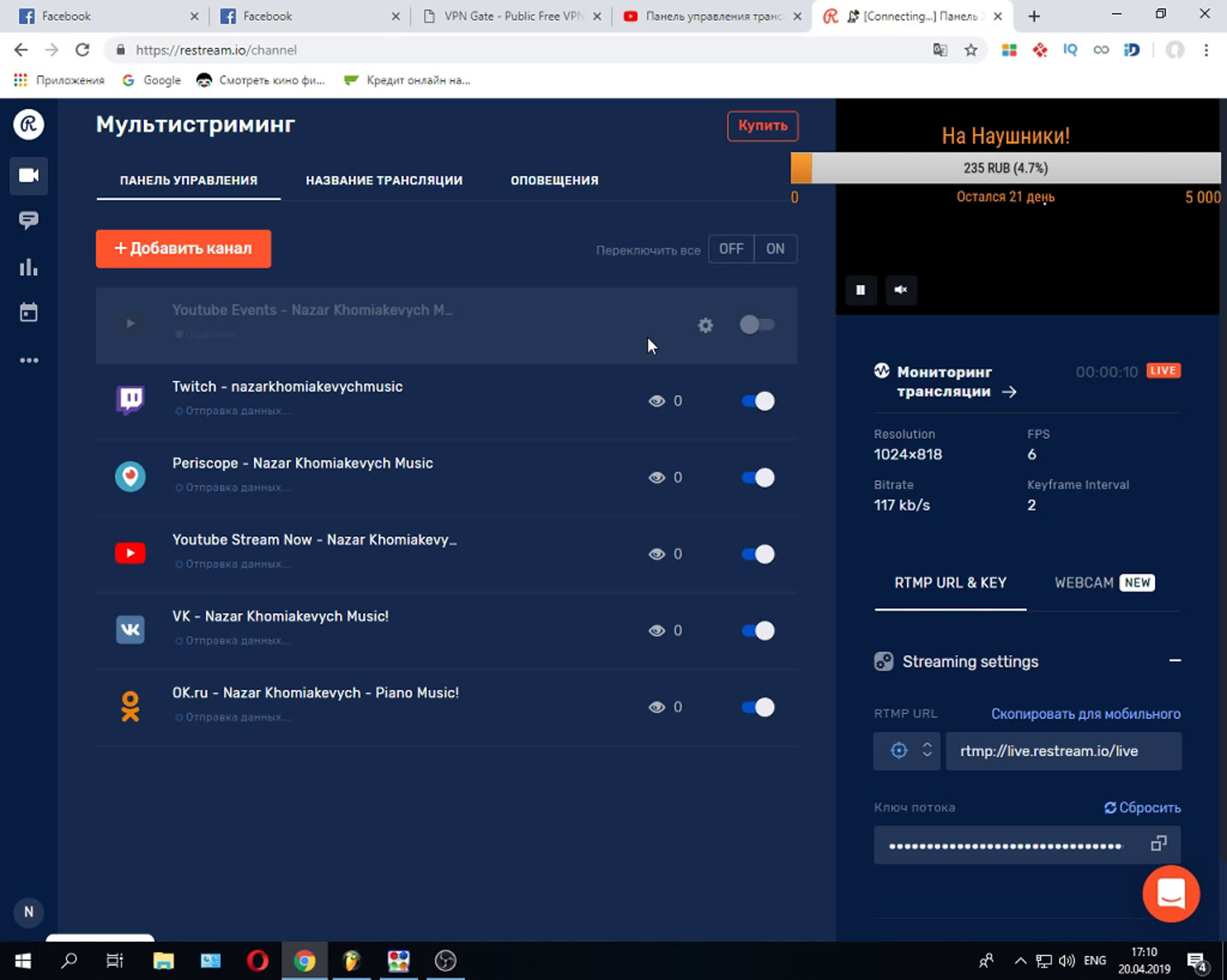The height and width of the screenshot is (980, 1227).
Task: Open the Restream logo home icon
Action: point(28,124)
